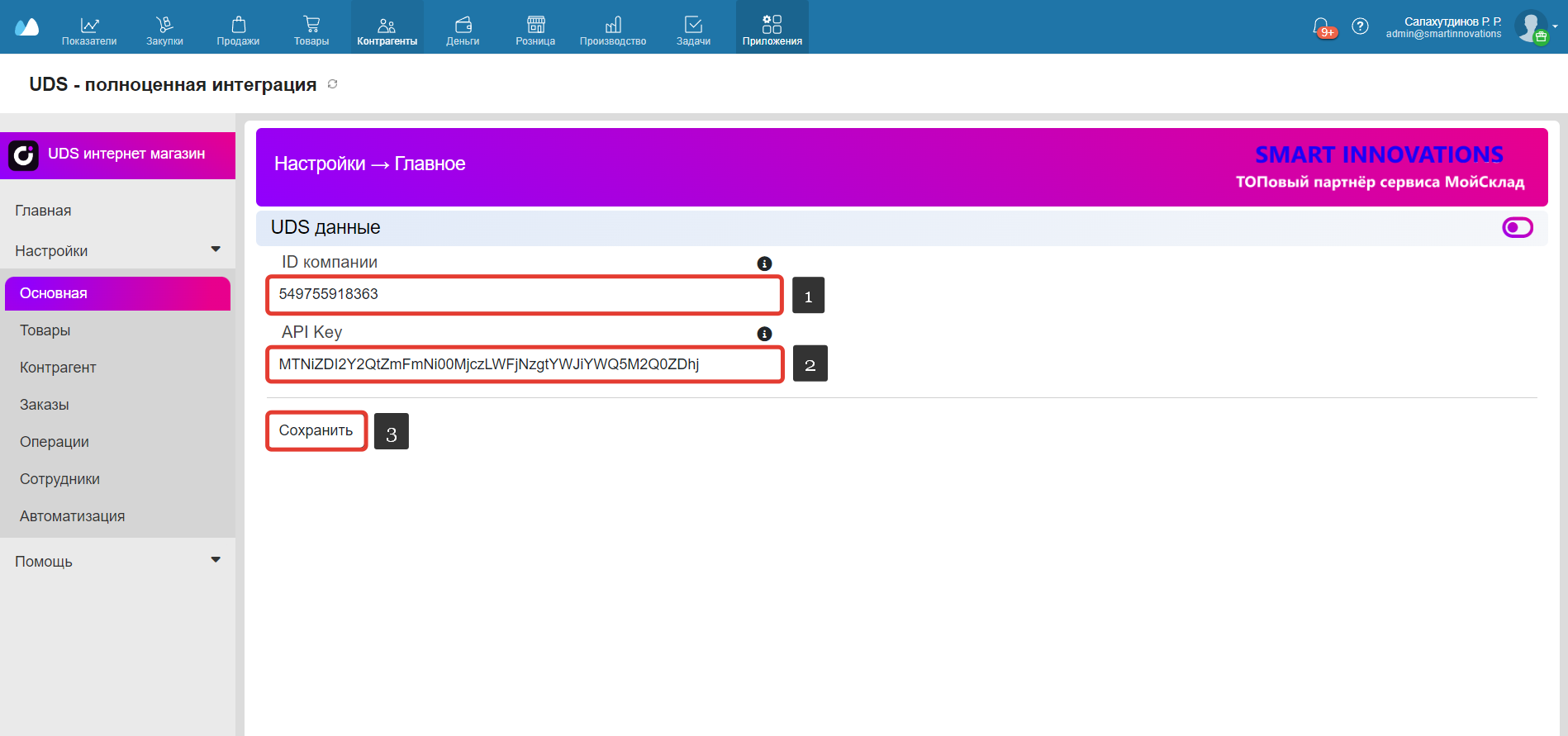Focus the ID компании input field
Image resolution: width=1568 pixels, height=736 pixels.
coord(525,295)
